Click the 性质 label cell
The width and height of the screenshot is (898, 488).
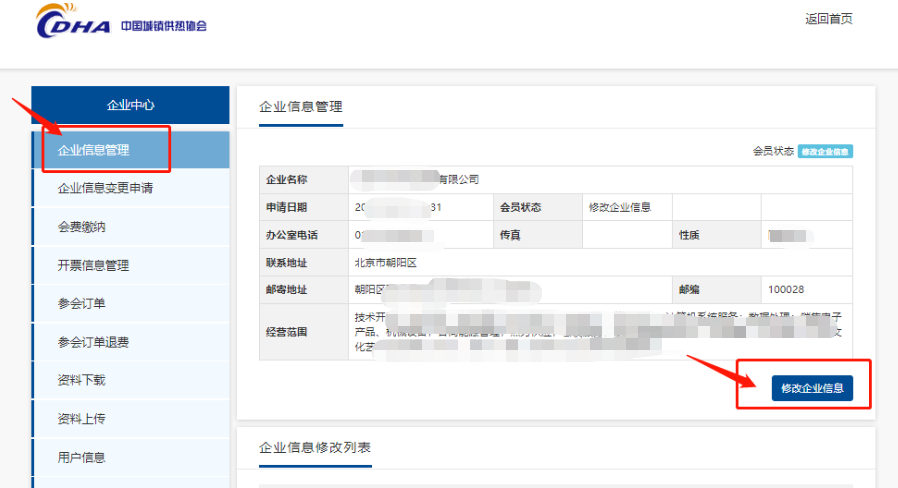pos(716,235)
